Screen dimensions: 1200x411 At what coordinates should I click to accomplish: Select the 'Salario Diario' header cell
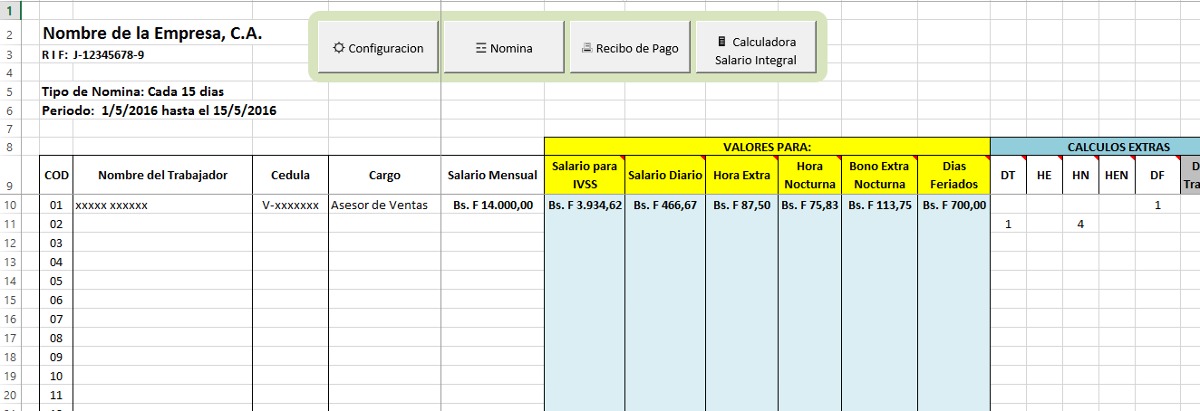pos(665,175)
